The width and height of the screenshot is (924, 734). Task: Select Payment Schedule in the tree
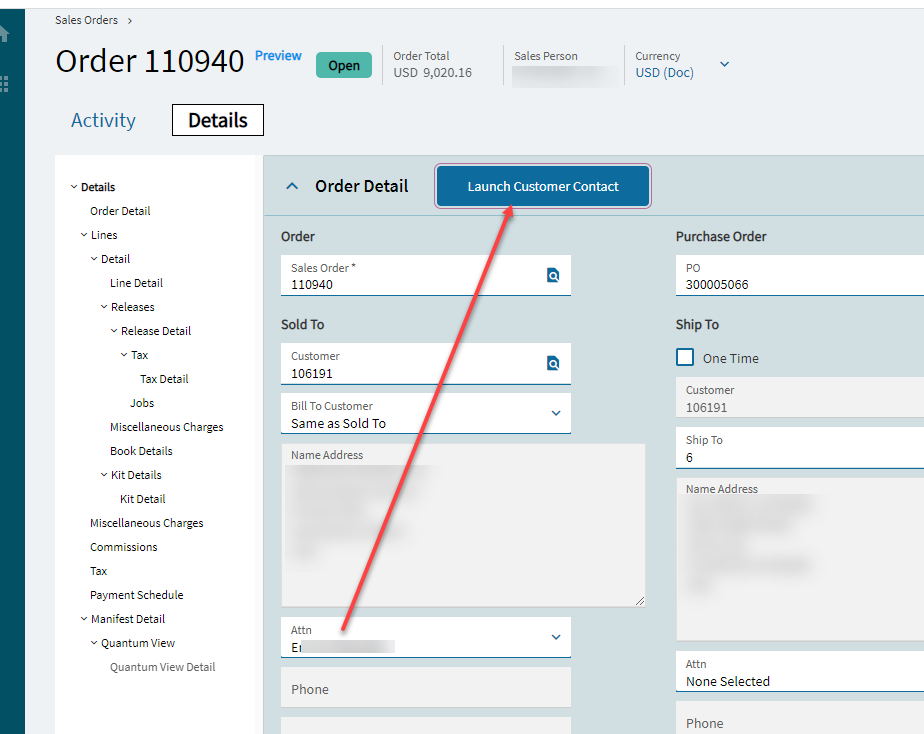[x=136, y=594]
